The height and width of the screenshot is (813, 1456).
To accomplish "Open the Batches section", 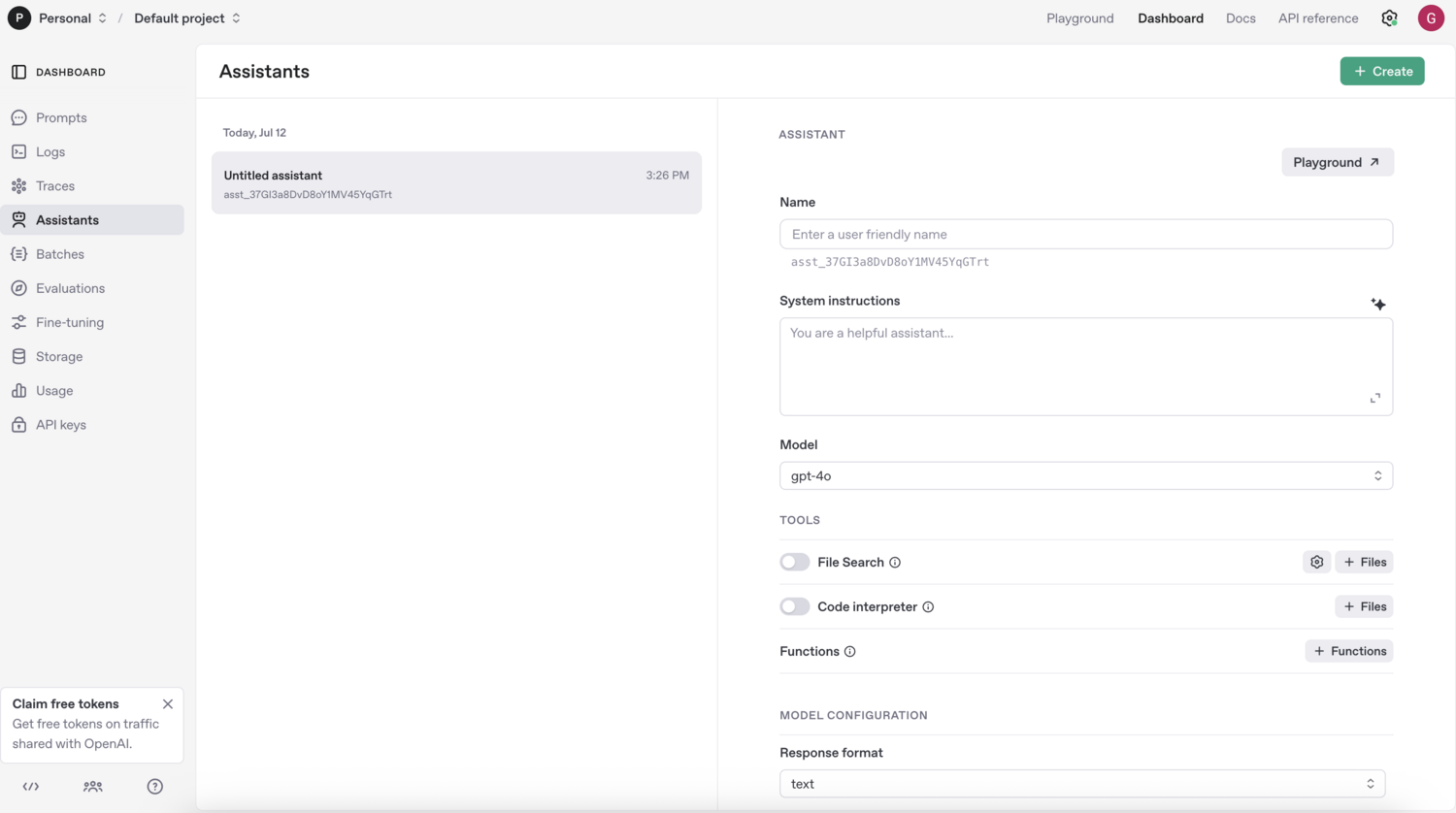I will 60,253.
